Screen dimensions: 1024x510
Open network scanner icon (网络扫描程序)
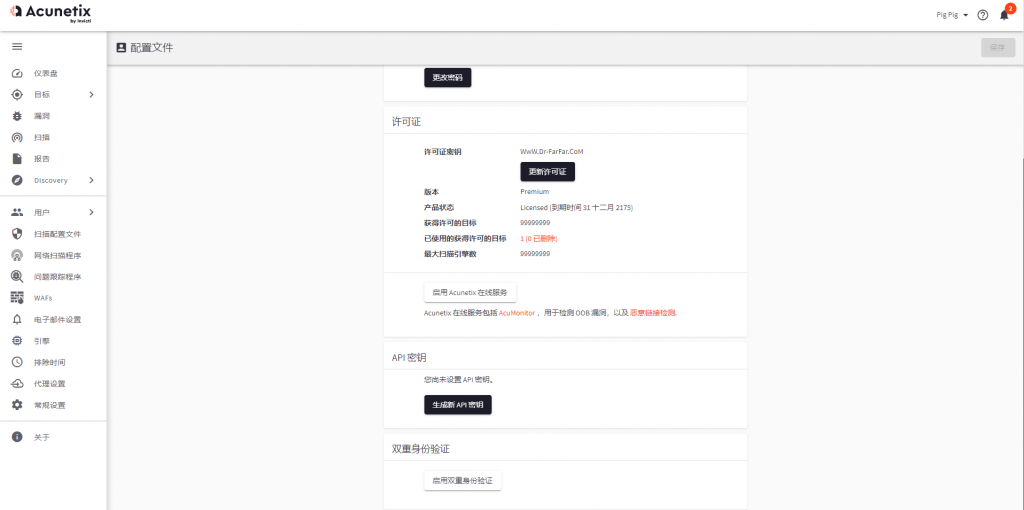[x=18, y=255]
